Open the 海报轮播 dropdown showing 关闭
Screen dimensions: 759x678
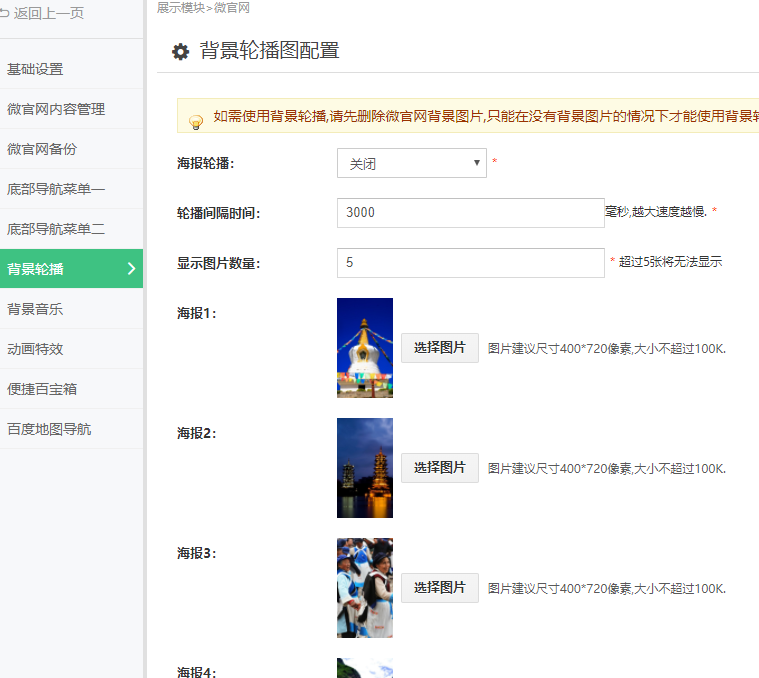pyautogui.click(x=411, y=163)
